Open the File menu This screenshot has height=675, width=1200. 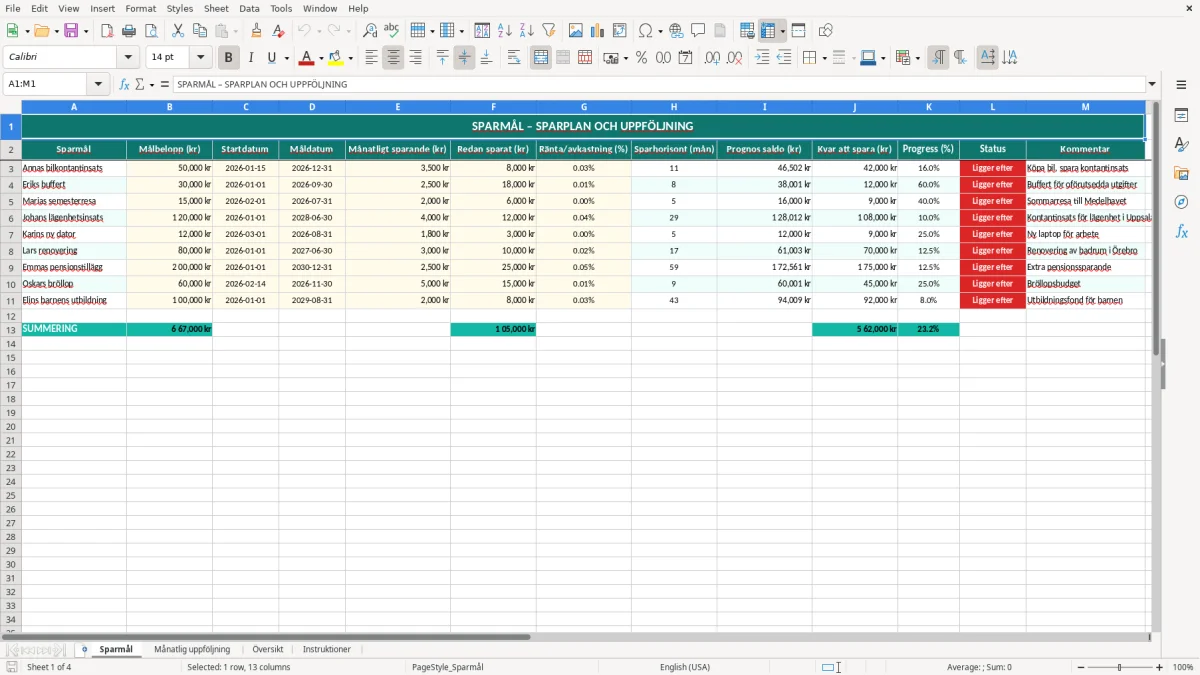pos(13,8)
